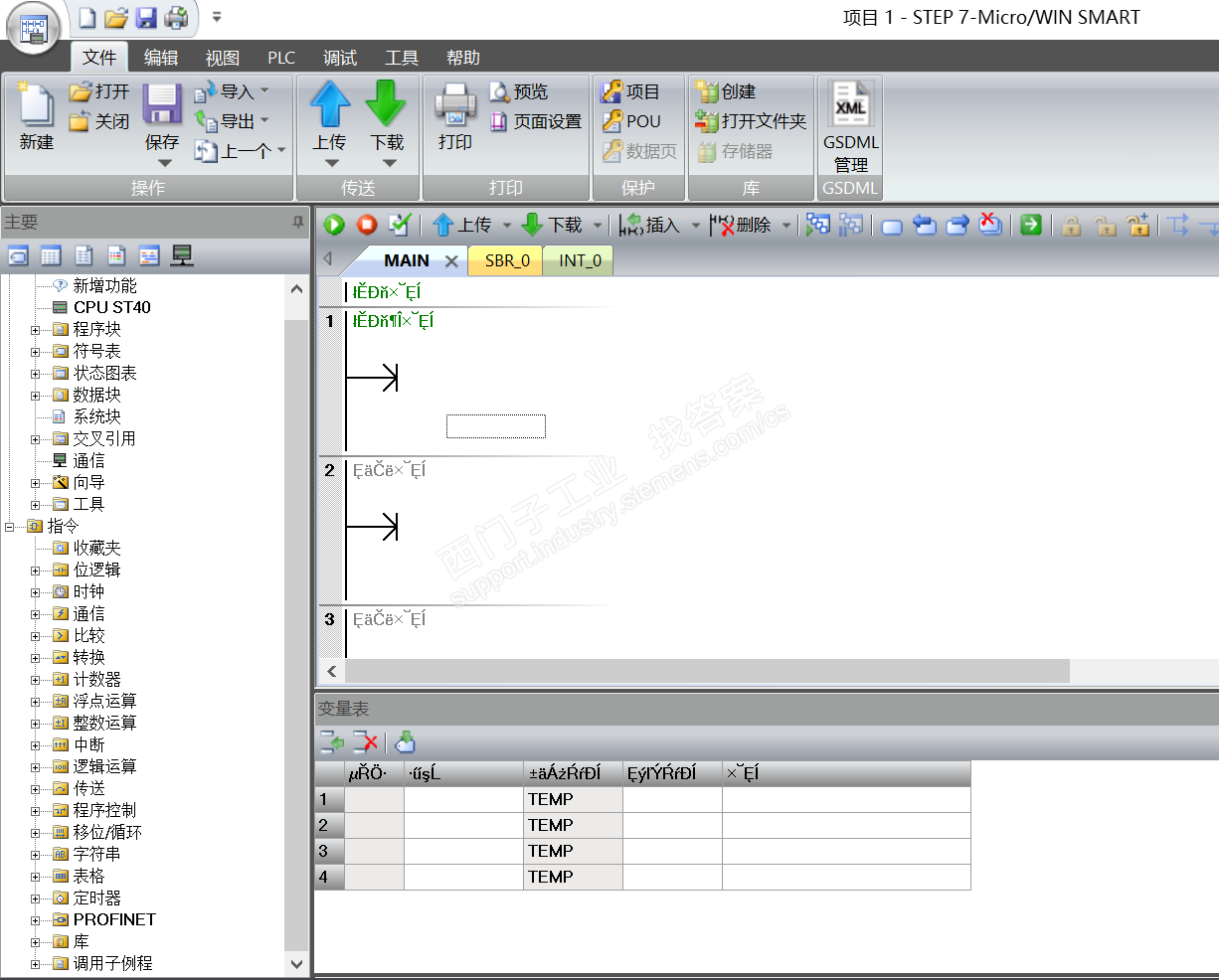Click the editor horizontal scroll left arrow
The height and width of the screenshot is (980, 1219).
(331, 671)
